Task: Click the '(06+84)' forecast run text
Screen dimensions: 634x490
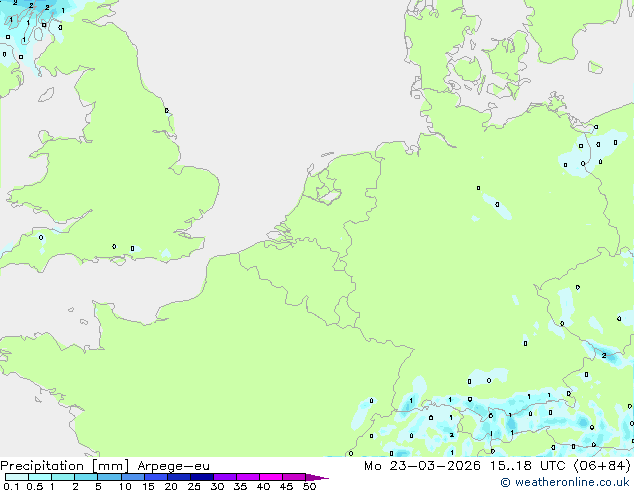Action: coord(602,466)
